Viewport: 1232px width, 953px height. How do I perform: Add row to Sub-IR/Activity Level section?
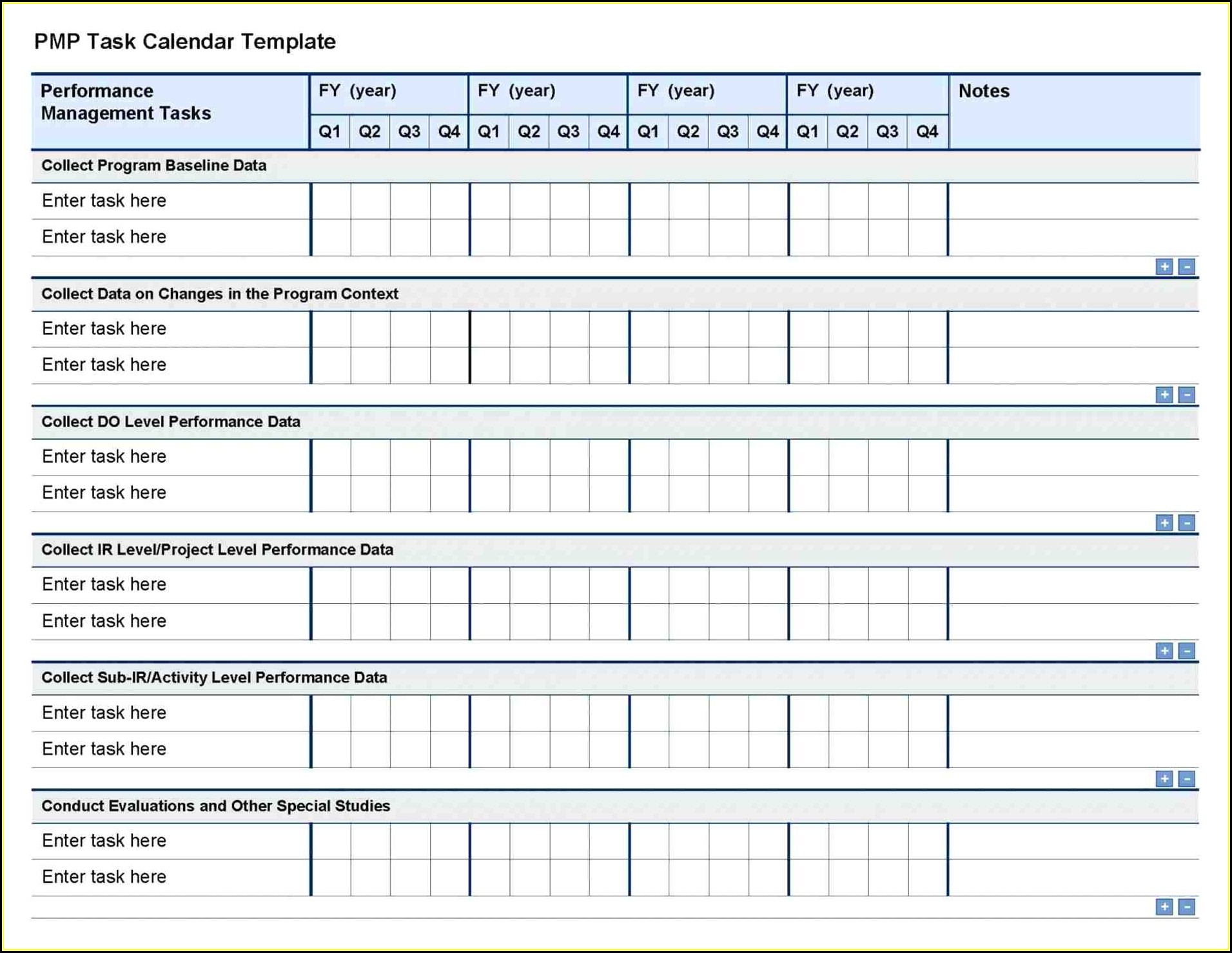pos(1164,779)
